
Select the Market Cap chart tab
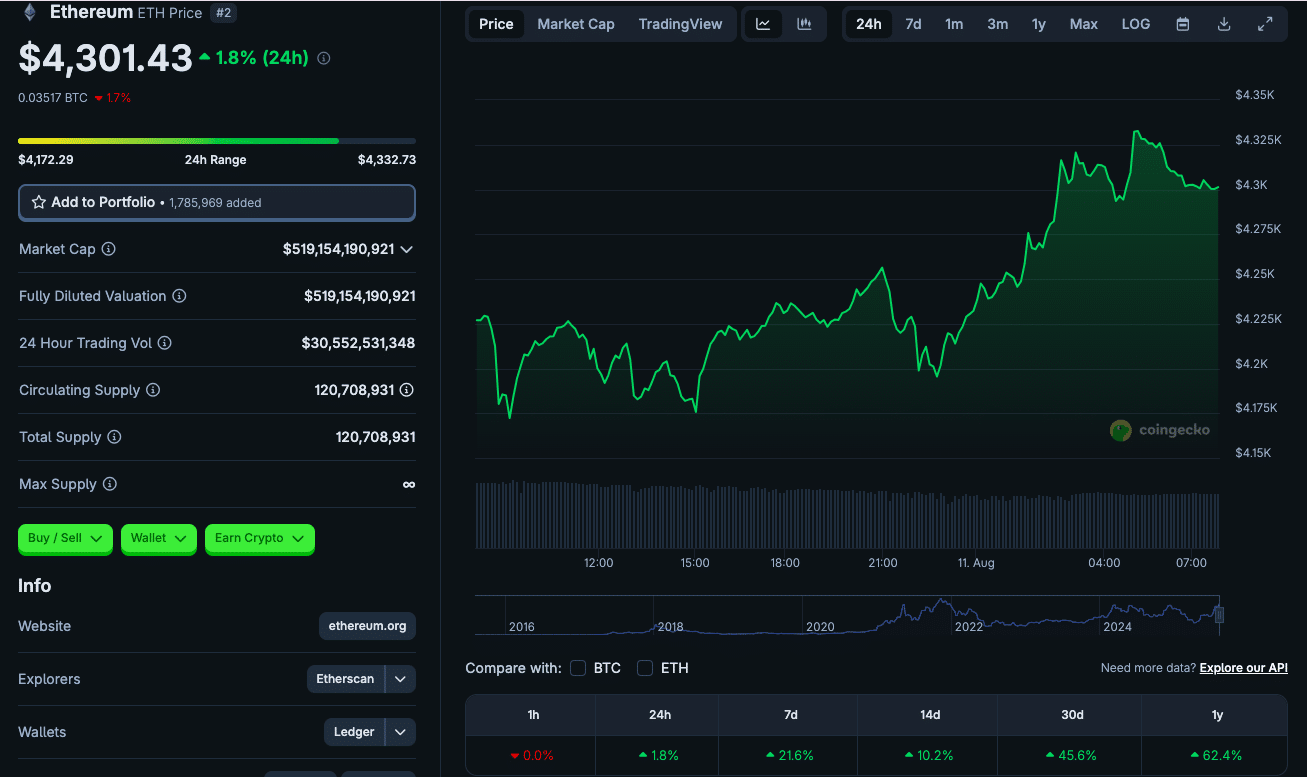click(576, 24)
